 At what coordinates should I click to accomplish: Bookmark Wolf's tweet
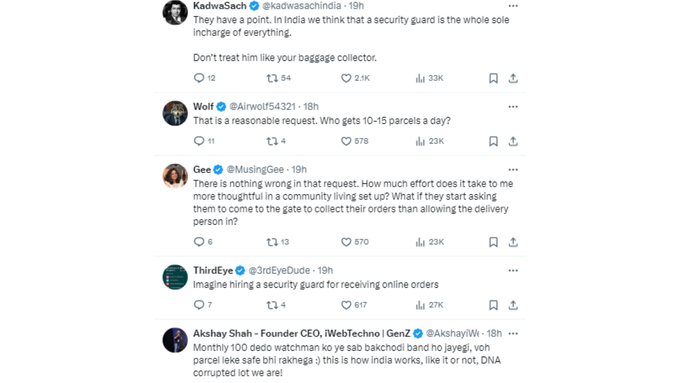click(x=493, y=141)
